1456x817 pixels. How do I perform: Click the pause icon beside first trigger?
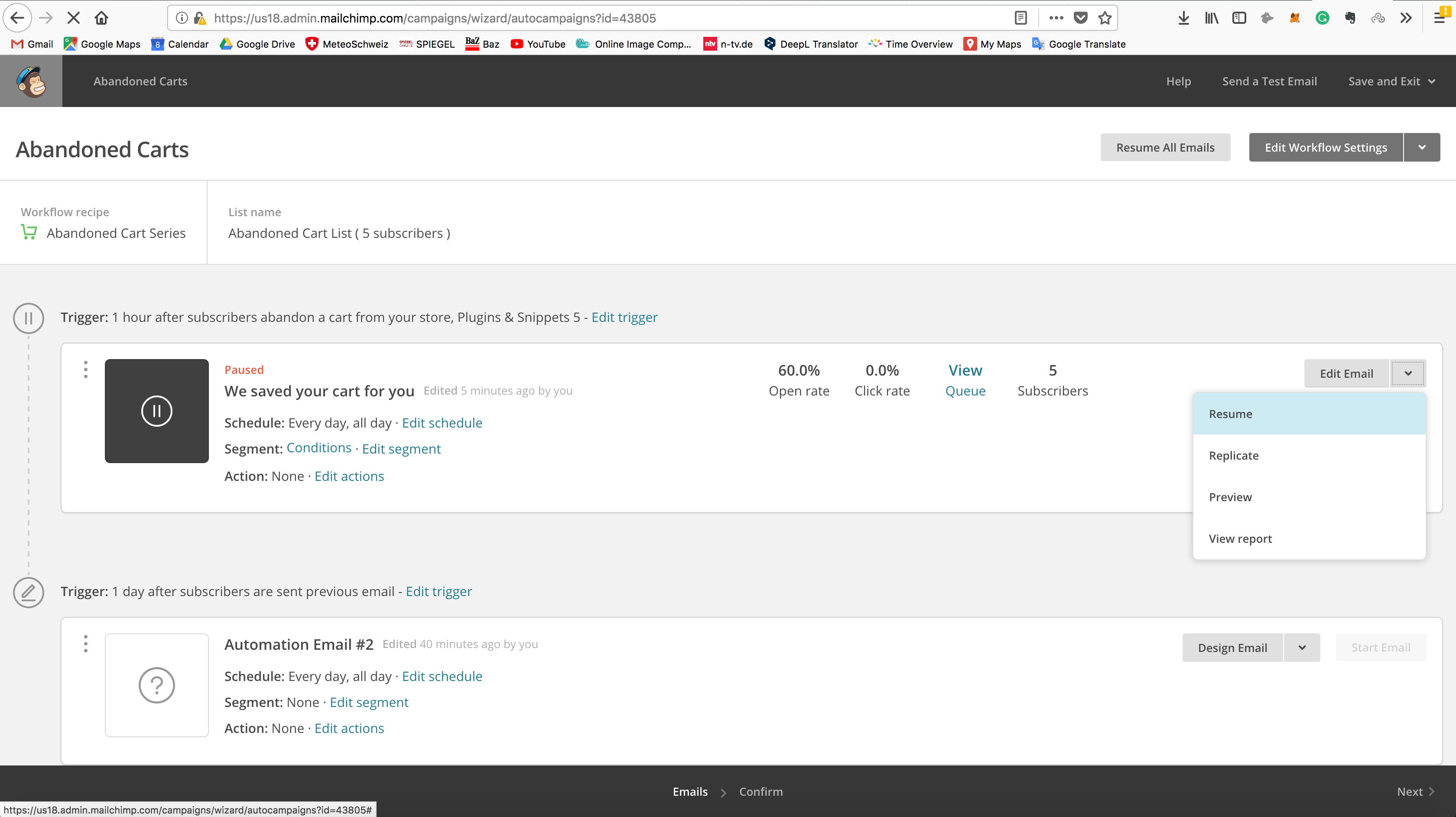click(28, 318)
